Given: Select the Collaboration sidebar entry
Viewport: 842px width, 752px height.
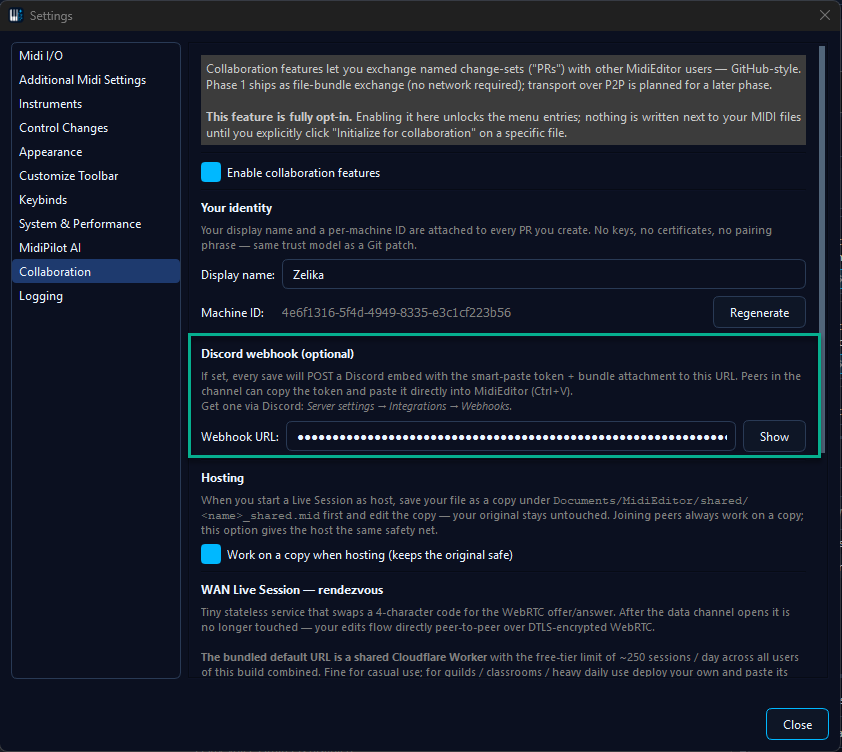Looking at the screenshot, I should click(x=96, y=272).
